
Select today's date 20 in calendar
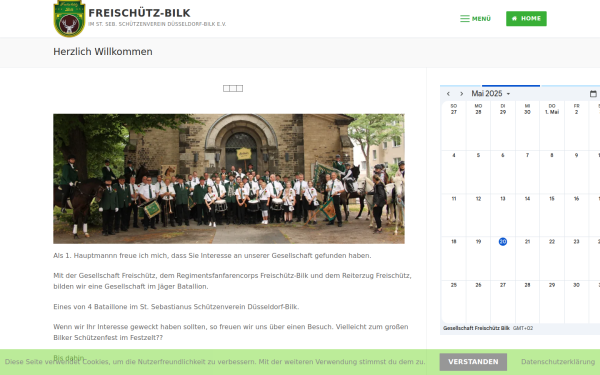pos(503,242)
